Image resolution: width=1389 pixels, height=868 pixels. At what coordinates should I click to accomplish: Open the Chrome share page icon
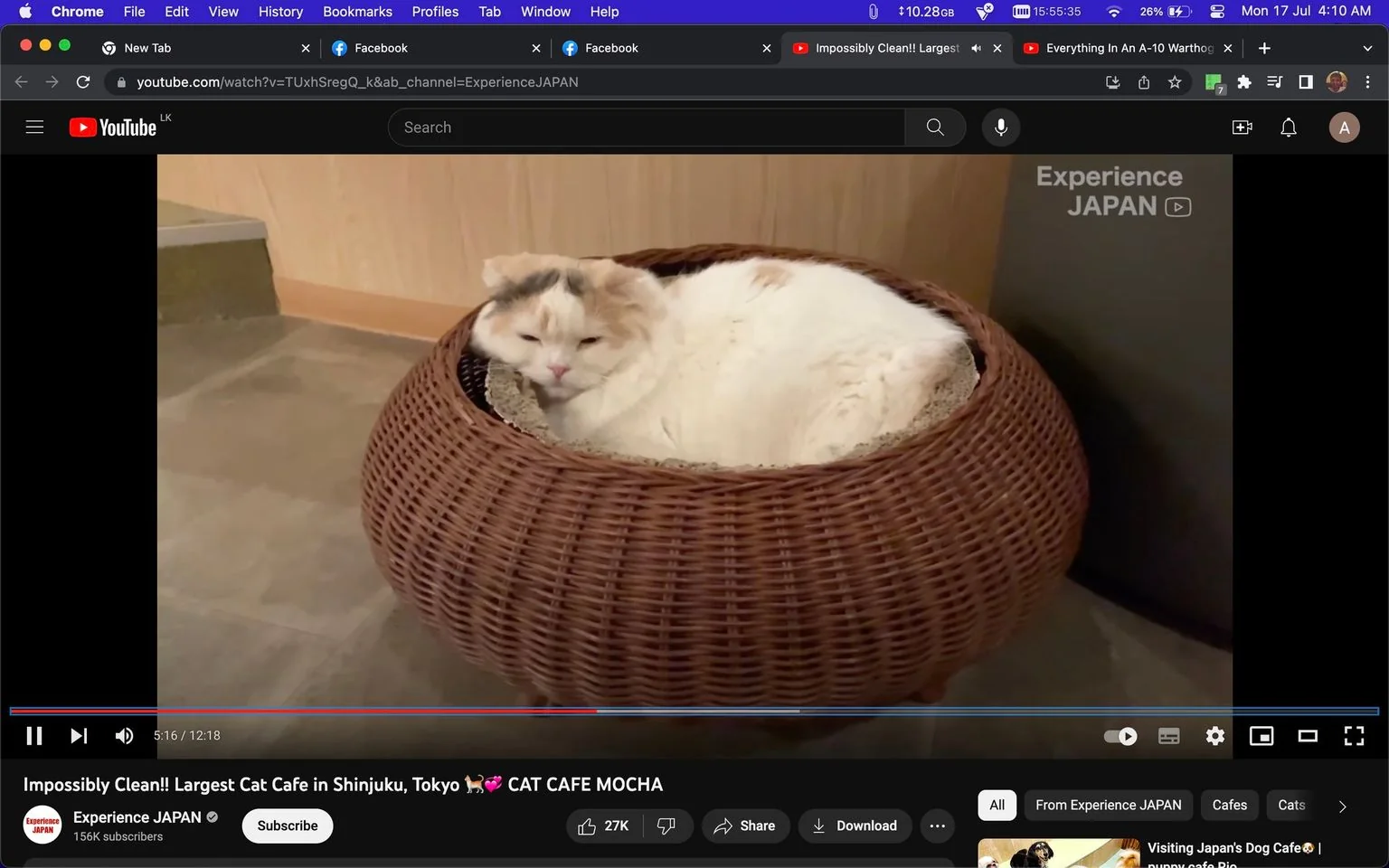[1144, 82]
